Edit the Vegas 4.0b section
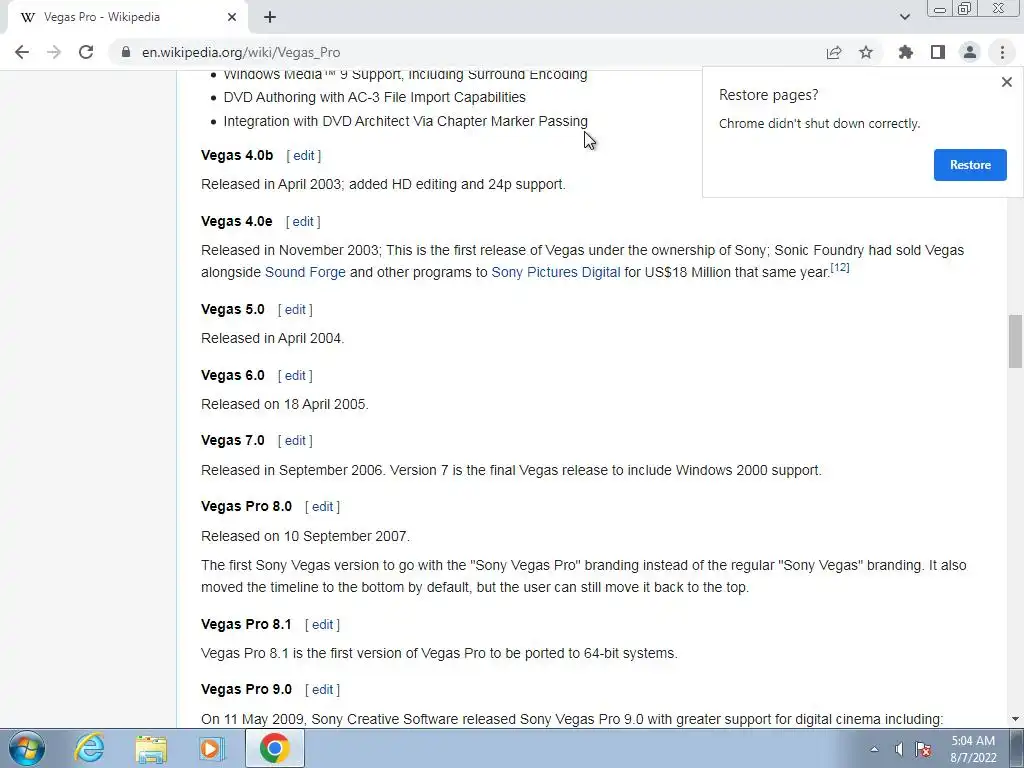Image resolution: width=1024 pixels, height=768 pixels. pos(304,155)
